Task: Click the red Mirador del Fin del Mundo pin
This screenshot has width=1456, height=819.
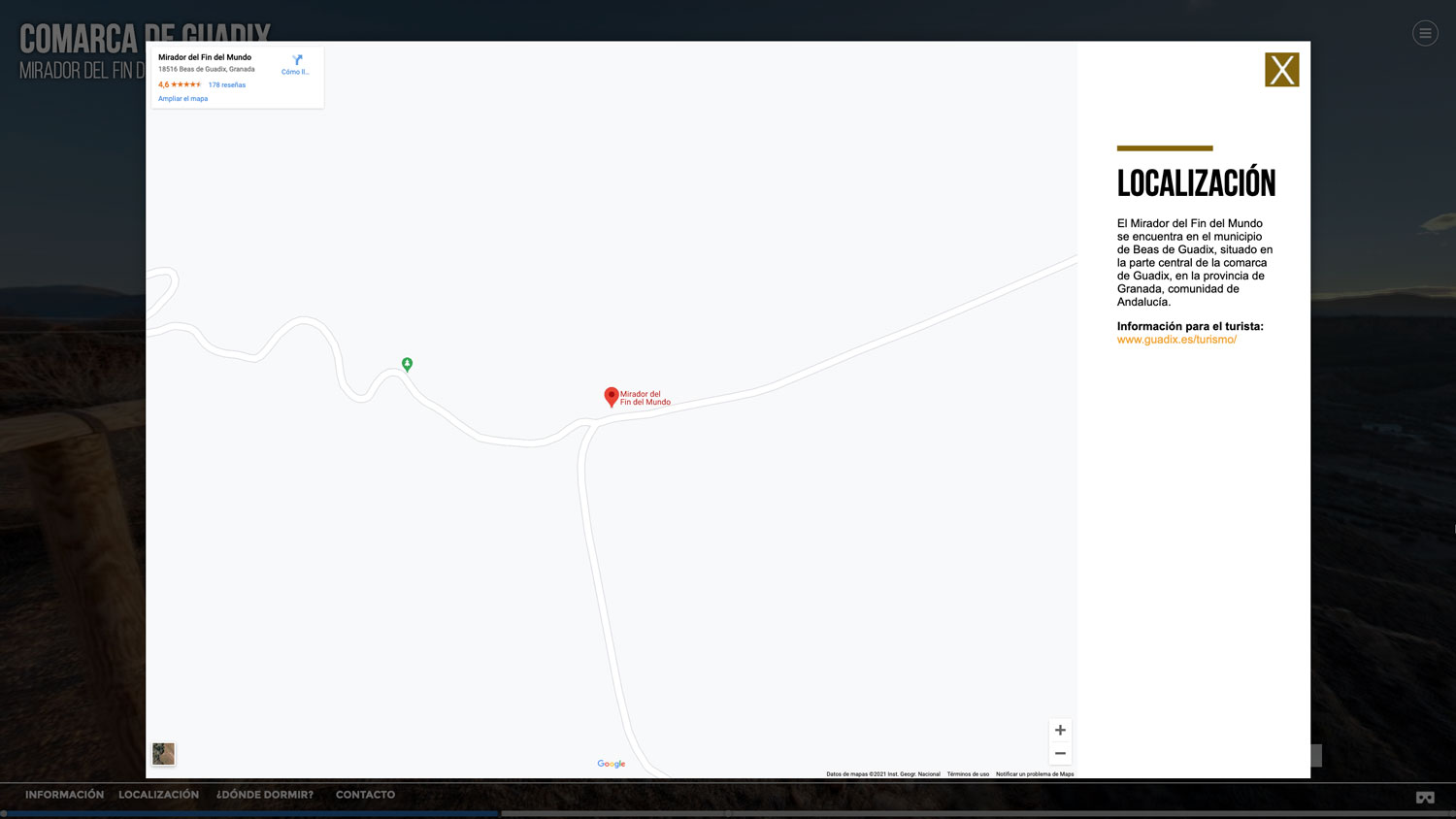Action: pyautogui.click(x=612, y=396)
